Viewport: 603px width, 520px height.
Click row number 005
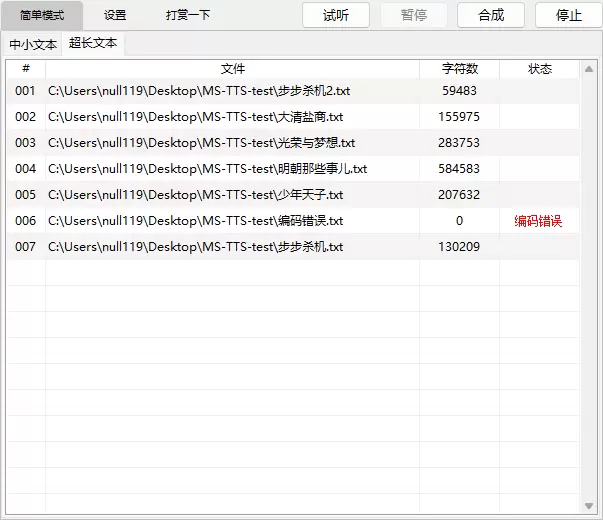point(25,195)
